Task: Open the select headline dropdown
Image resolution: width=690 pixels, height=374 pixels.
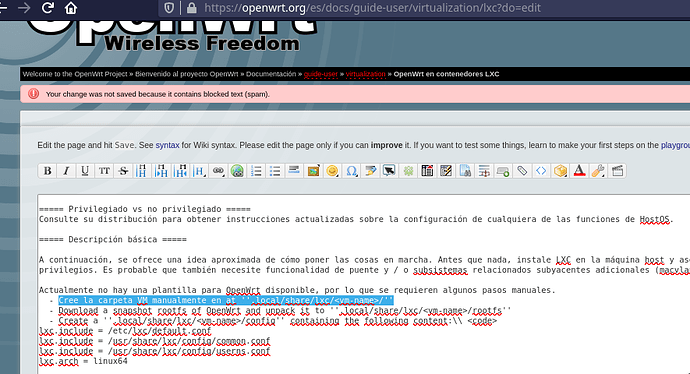Action: [x=199, y=171]
